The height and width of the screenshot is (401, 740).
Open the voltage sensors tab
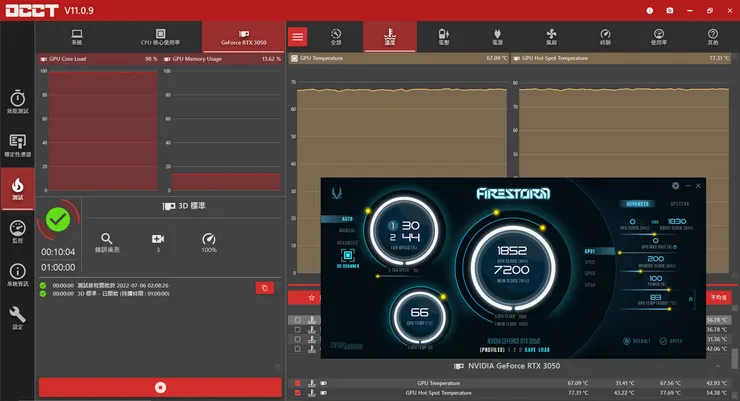tap(444, 36)
